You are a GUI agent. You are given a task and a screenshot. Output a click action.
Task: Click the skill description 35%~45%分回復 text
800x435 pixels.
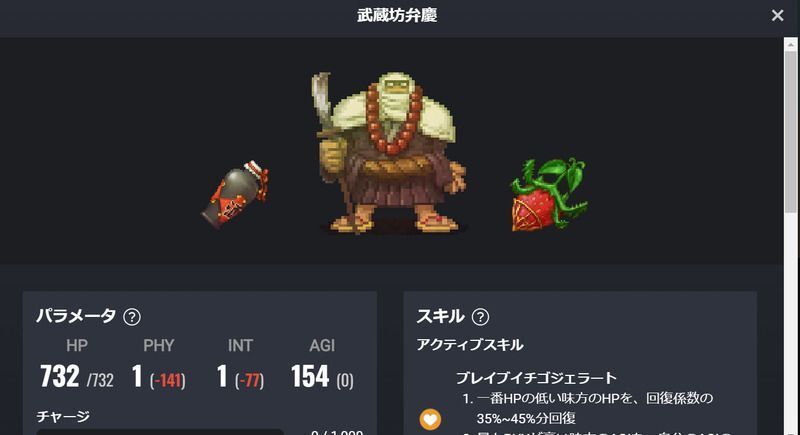(526, 418)
